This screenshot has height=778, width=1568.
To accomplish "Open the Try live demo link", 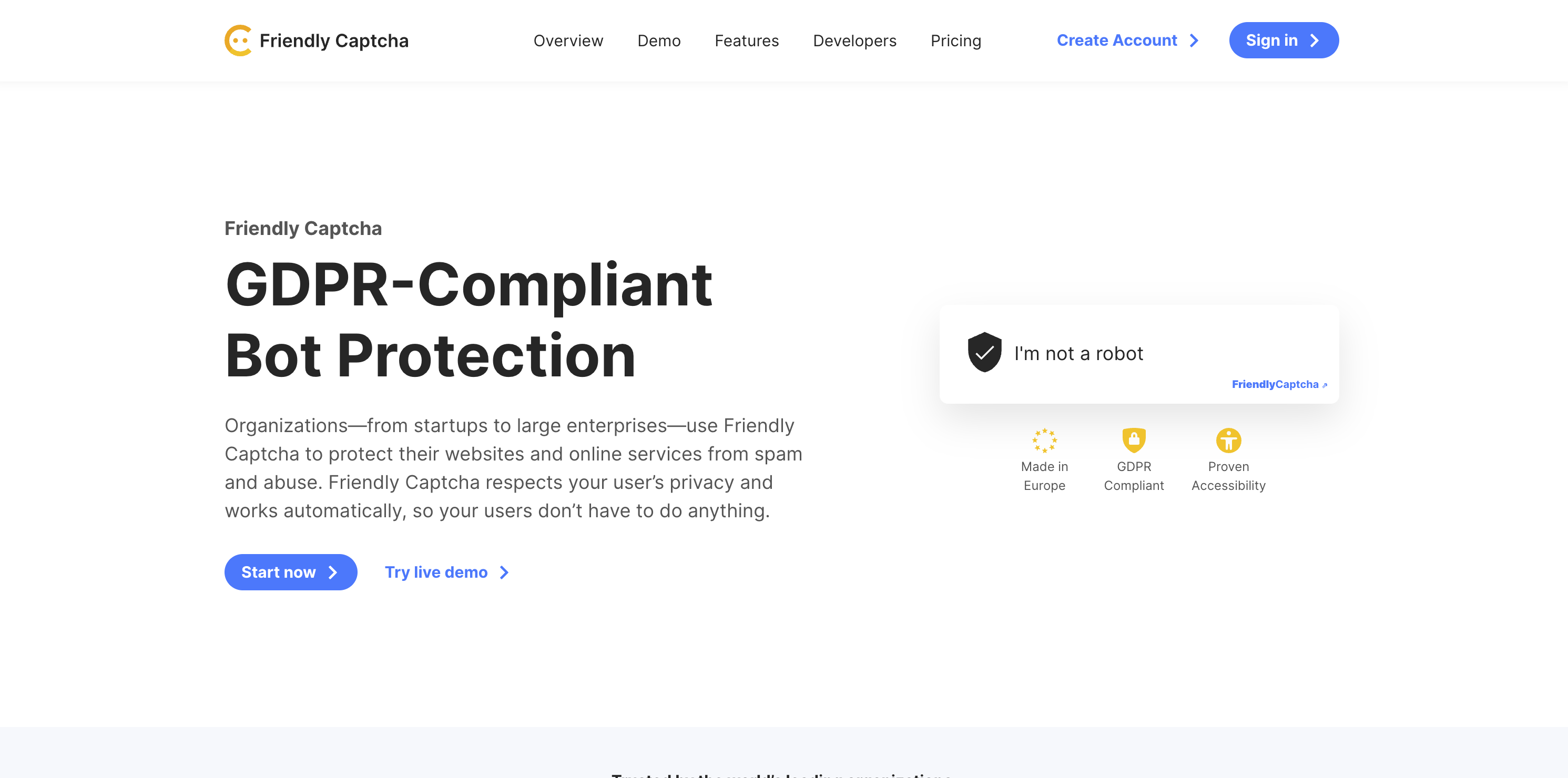I will coord(435,572).
